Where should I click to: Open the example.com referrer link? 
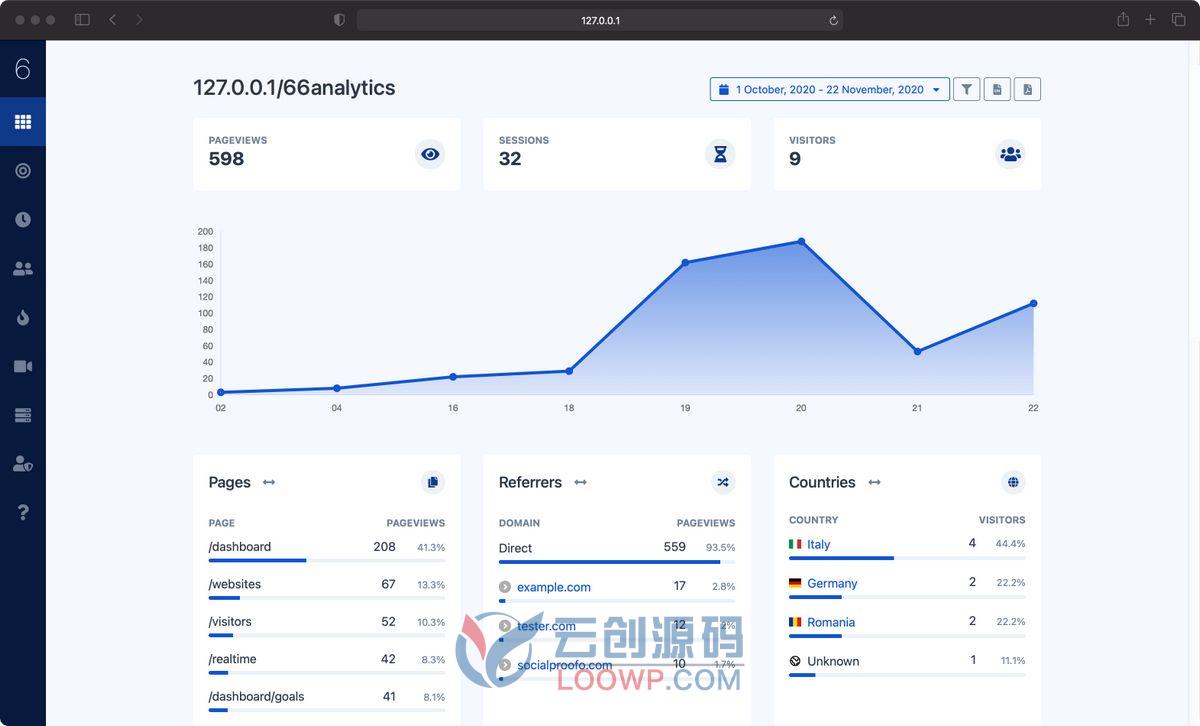click(554, 587)
